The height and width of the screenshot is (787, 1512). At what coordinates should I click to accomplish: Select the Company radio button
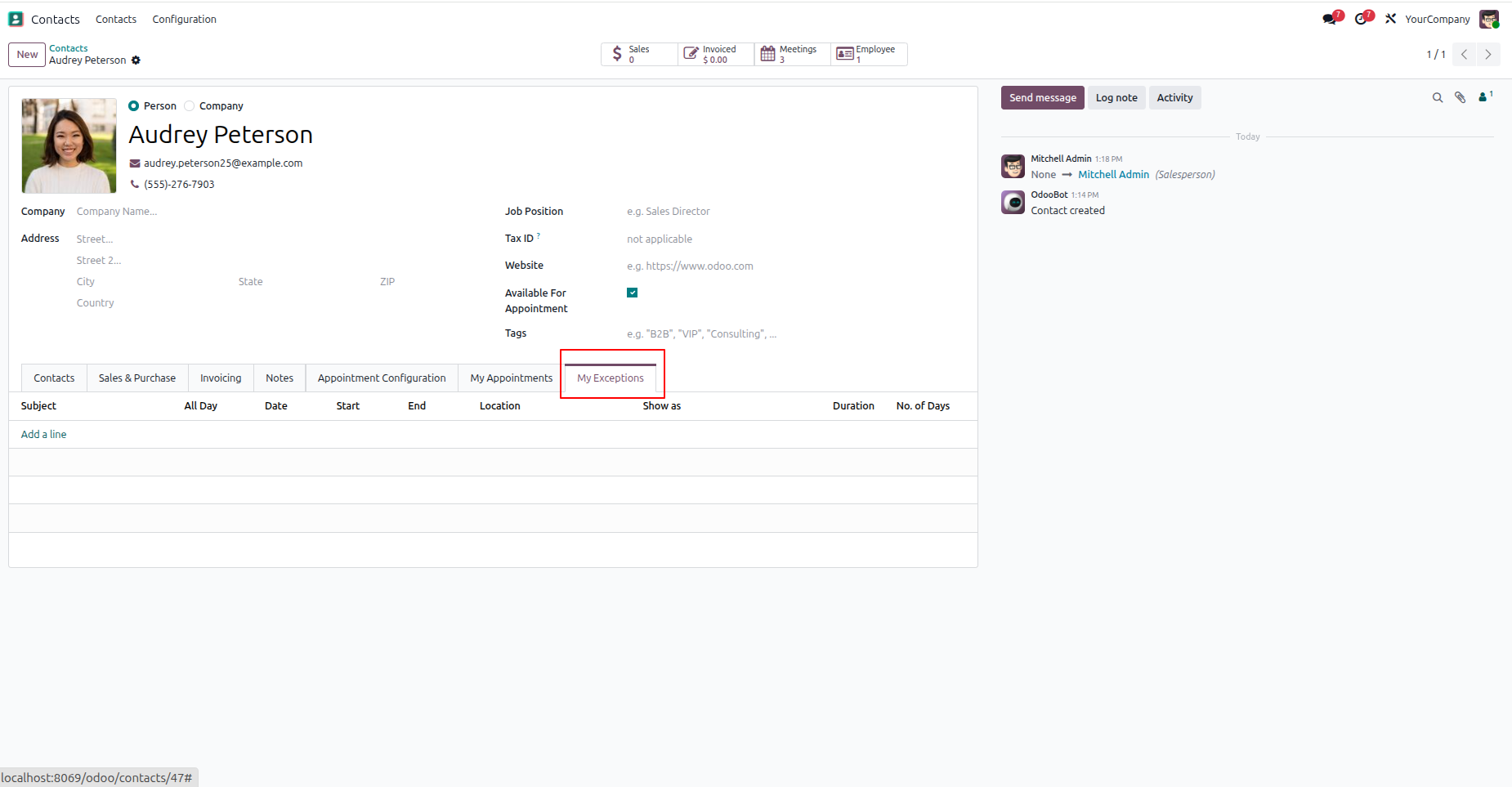[190, 106]
